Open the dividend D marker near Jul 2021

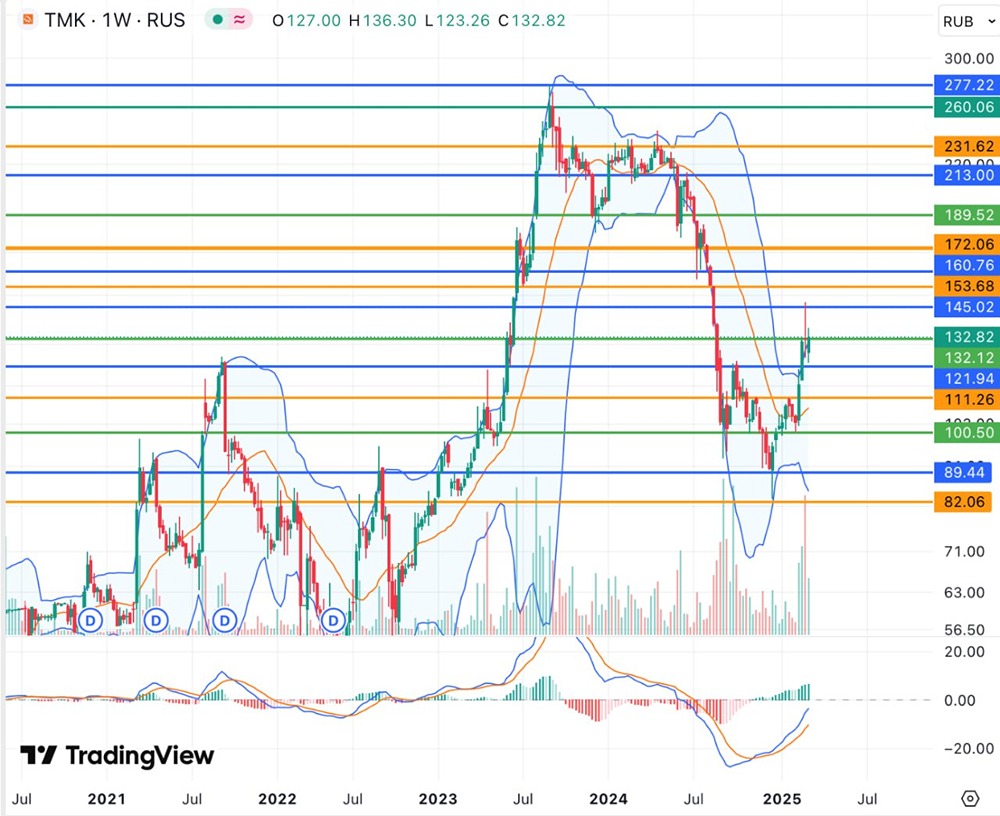click(224, 620)
